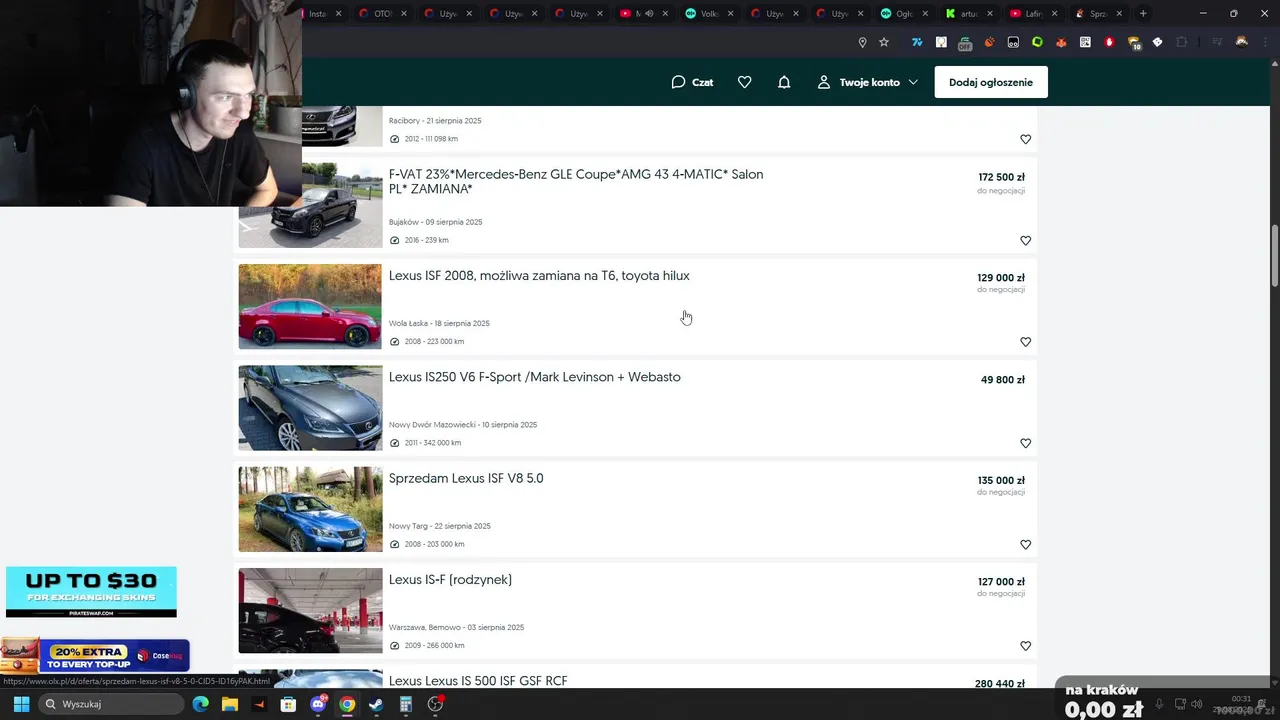Open Lexus IS-F [rodzynek] listing title
Viewport: 1280px width, 720px height.
coord(450,580)
